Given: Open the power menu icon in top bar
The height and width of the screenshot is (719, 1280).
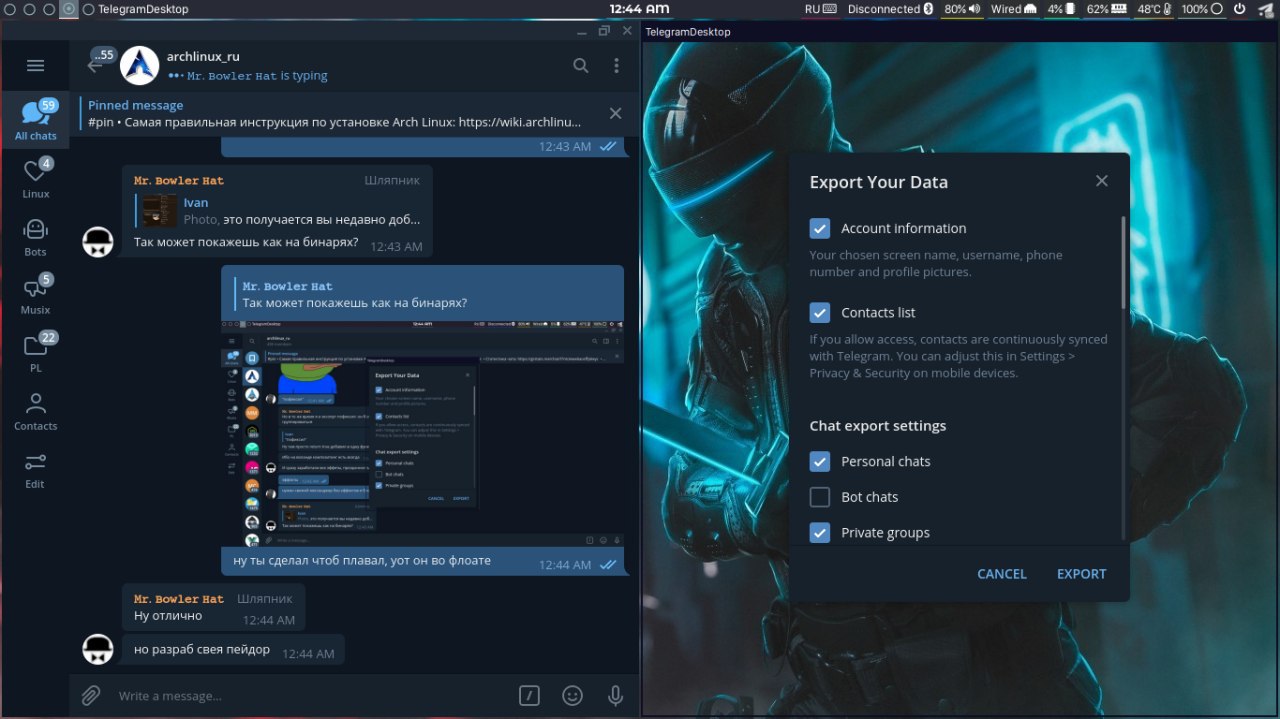Looking at the screenshot, I should coord(1240,9).
